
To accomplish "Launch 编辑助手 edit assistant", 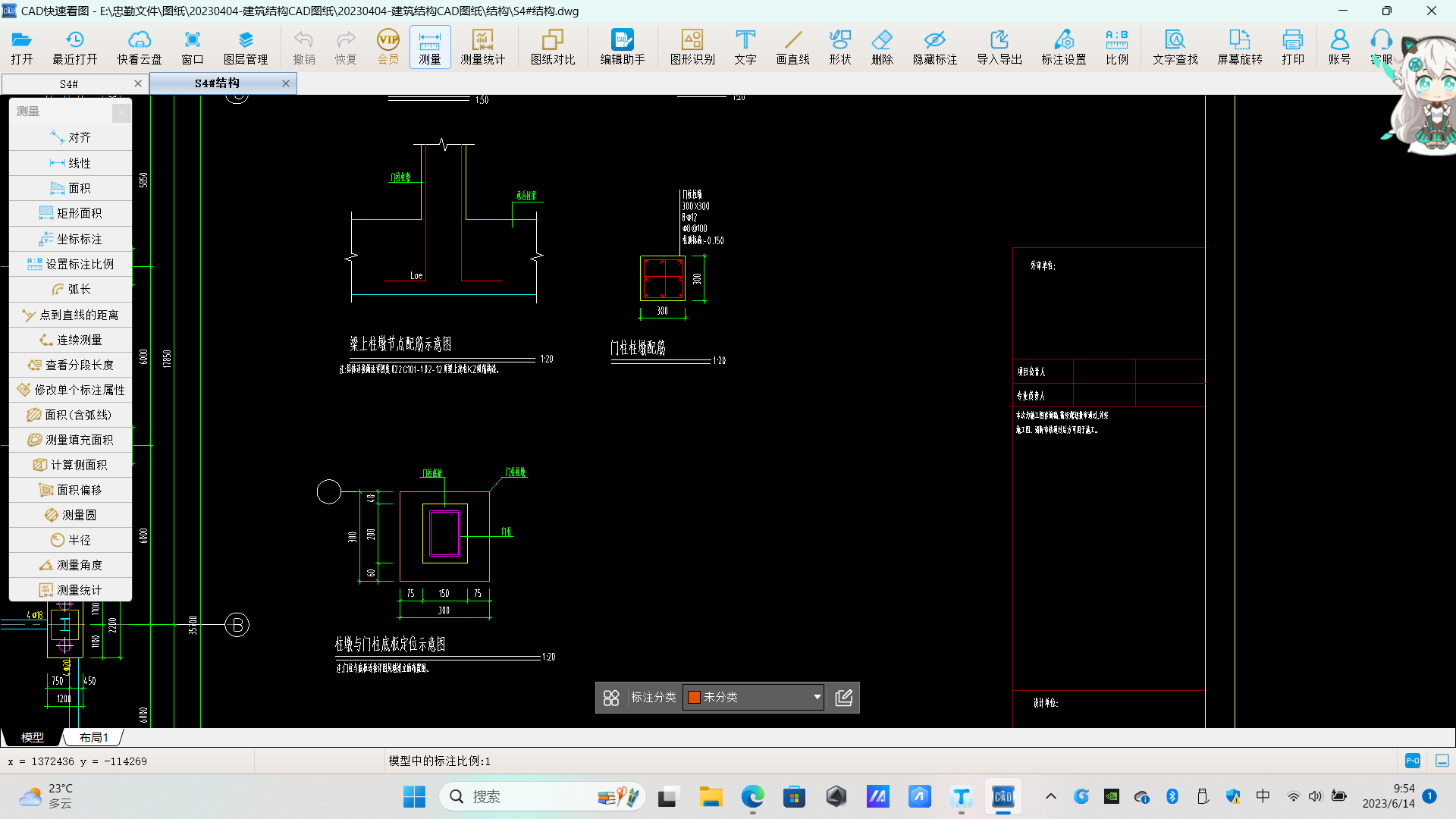I will pos(623,47).
